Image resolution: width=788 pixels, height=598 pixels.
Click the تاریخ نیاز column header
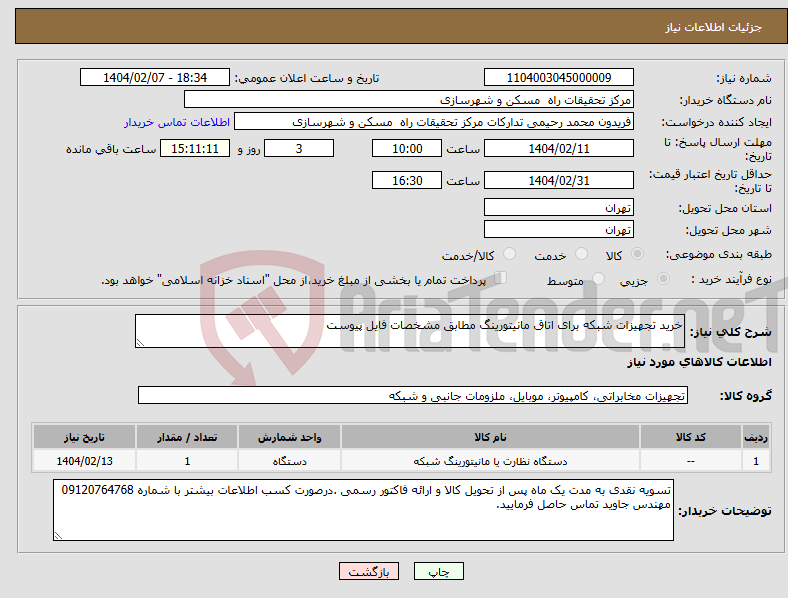click(x=84, y=437)
